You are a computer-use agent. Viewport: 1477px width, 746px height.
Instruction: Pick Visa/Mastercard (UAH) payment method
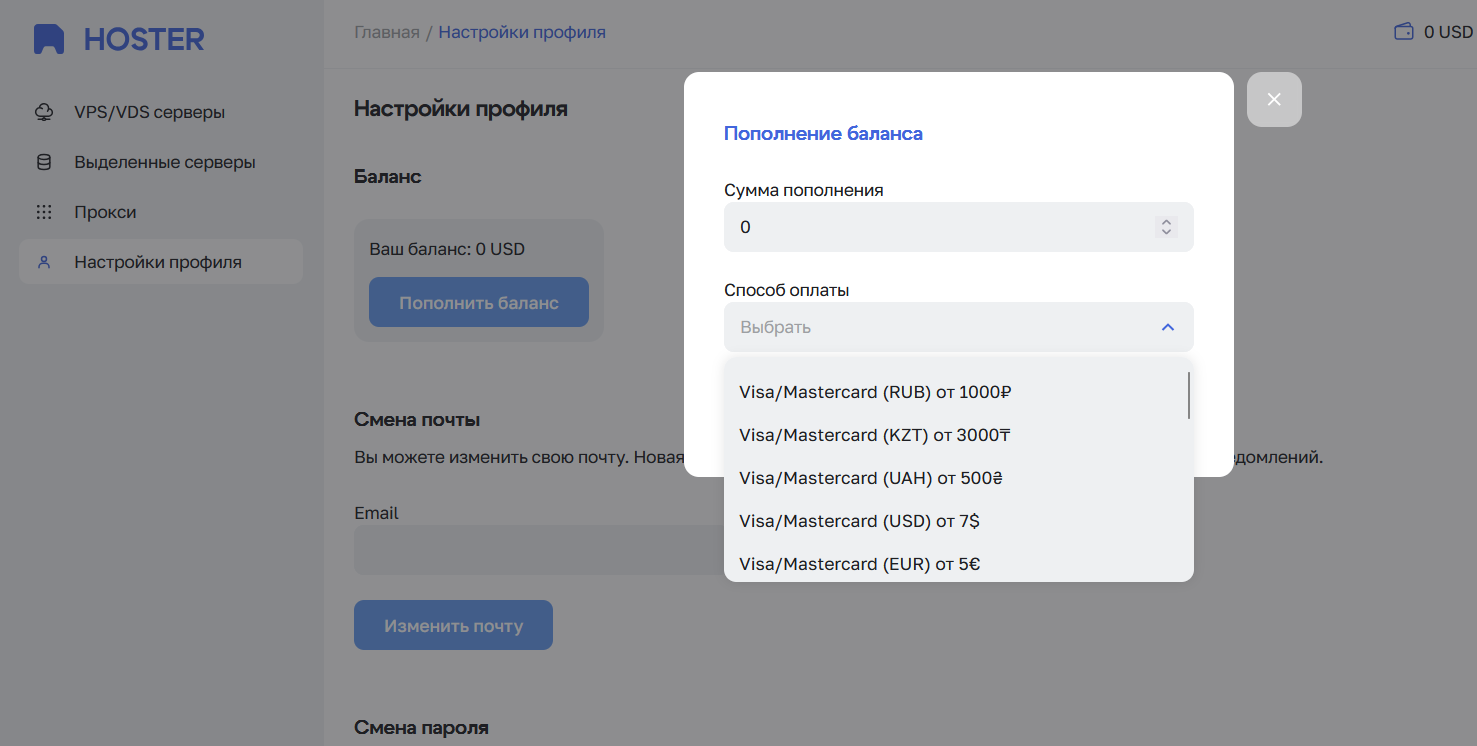tap(870, 478)
